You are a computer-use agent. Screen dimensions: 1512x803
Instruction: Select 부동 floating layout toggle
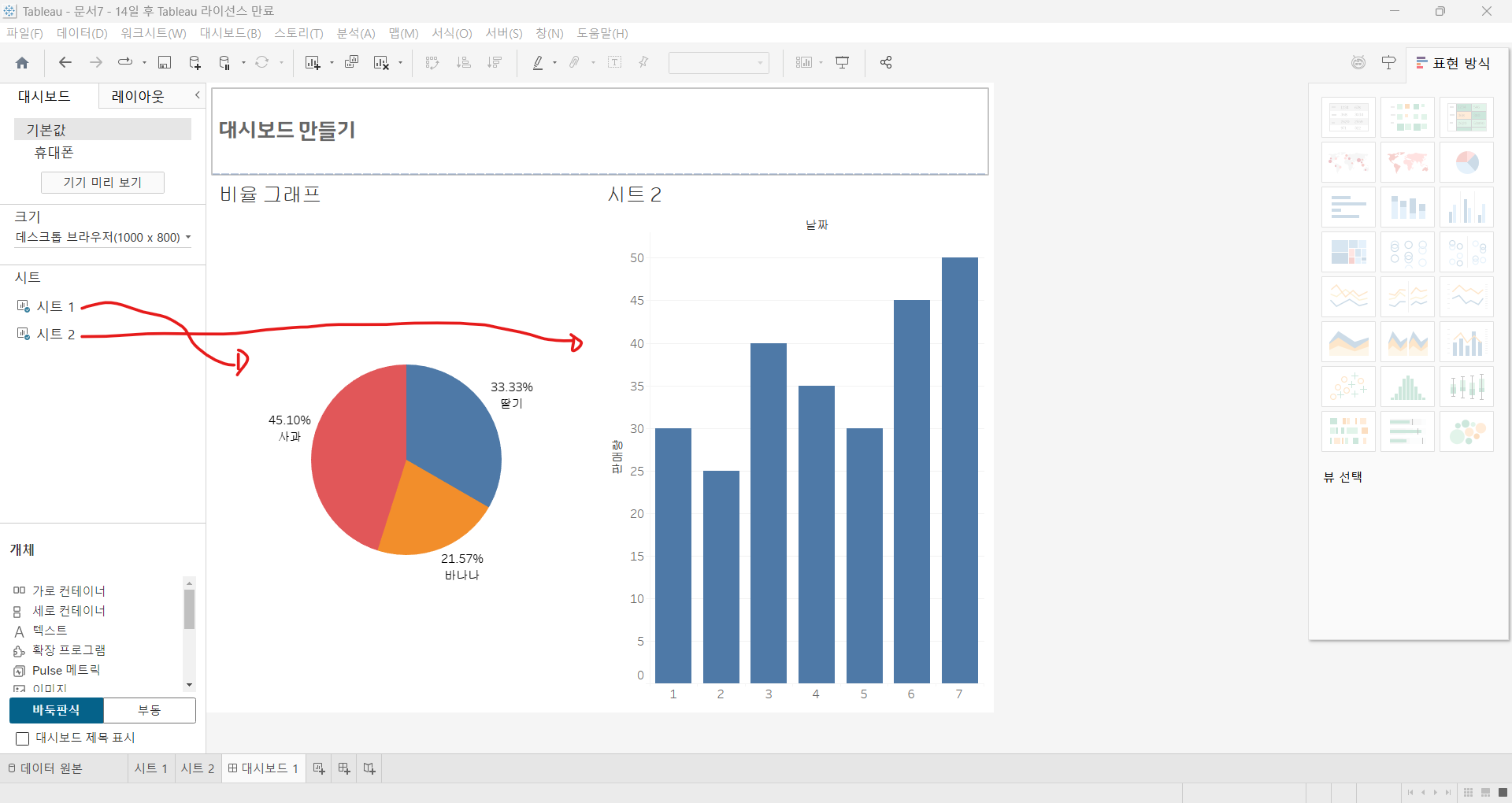[150, 710]
